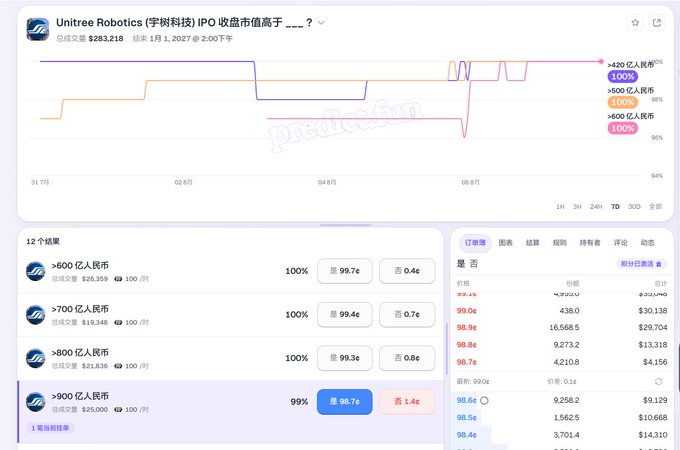Click the points icon in >700 亿人民币 row

click(118, 323)
